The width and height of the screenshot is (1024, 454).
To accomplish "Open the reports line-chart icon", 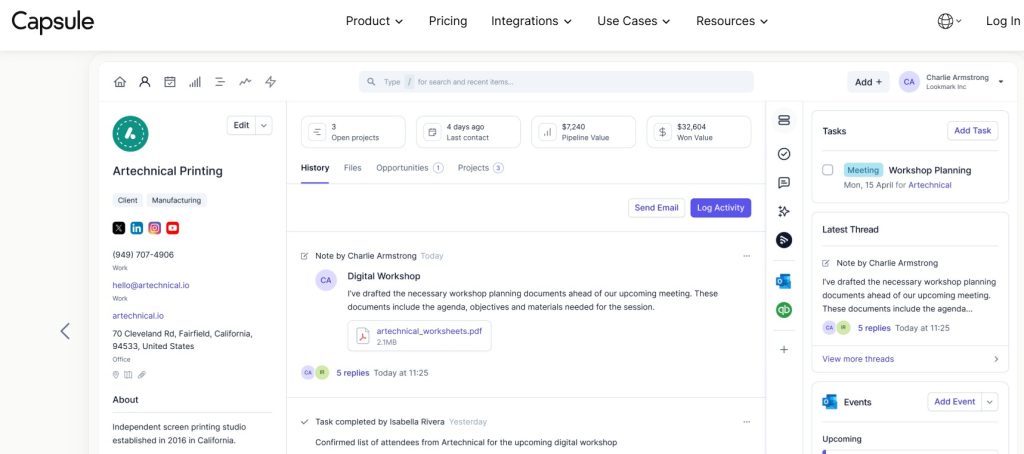I will click(245, 82).
